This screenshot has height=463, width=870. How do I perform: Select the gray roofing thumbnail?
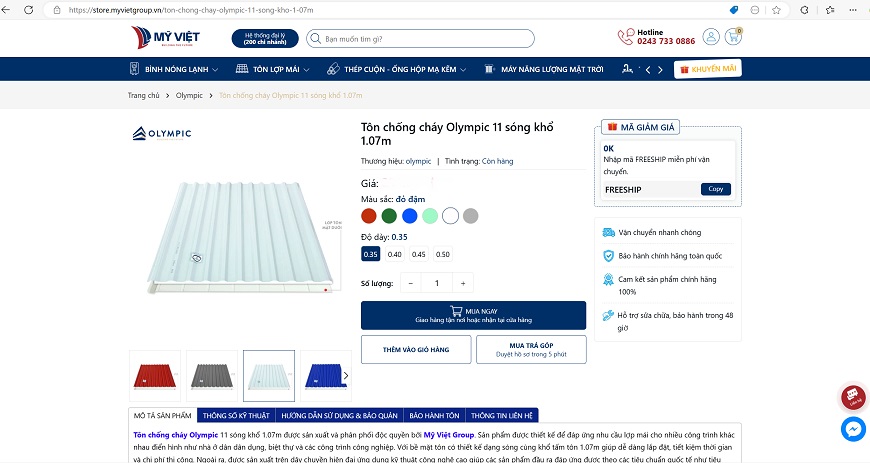pyautogui.click(x=212, y=376)
